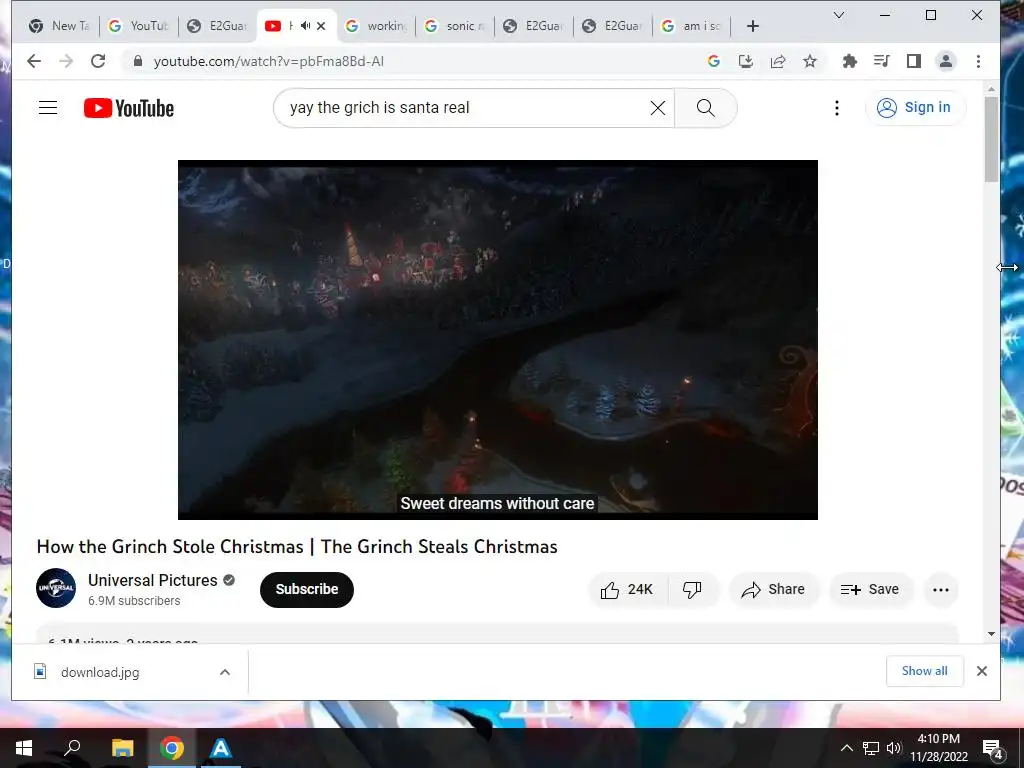Open the tab search dropdown arrow
Image resolution: width=1024 pixels, height=768 pixels.
pyautogui.click(x=839, y=15)
